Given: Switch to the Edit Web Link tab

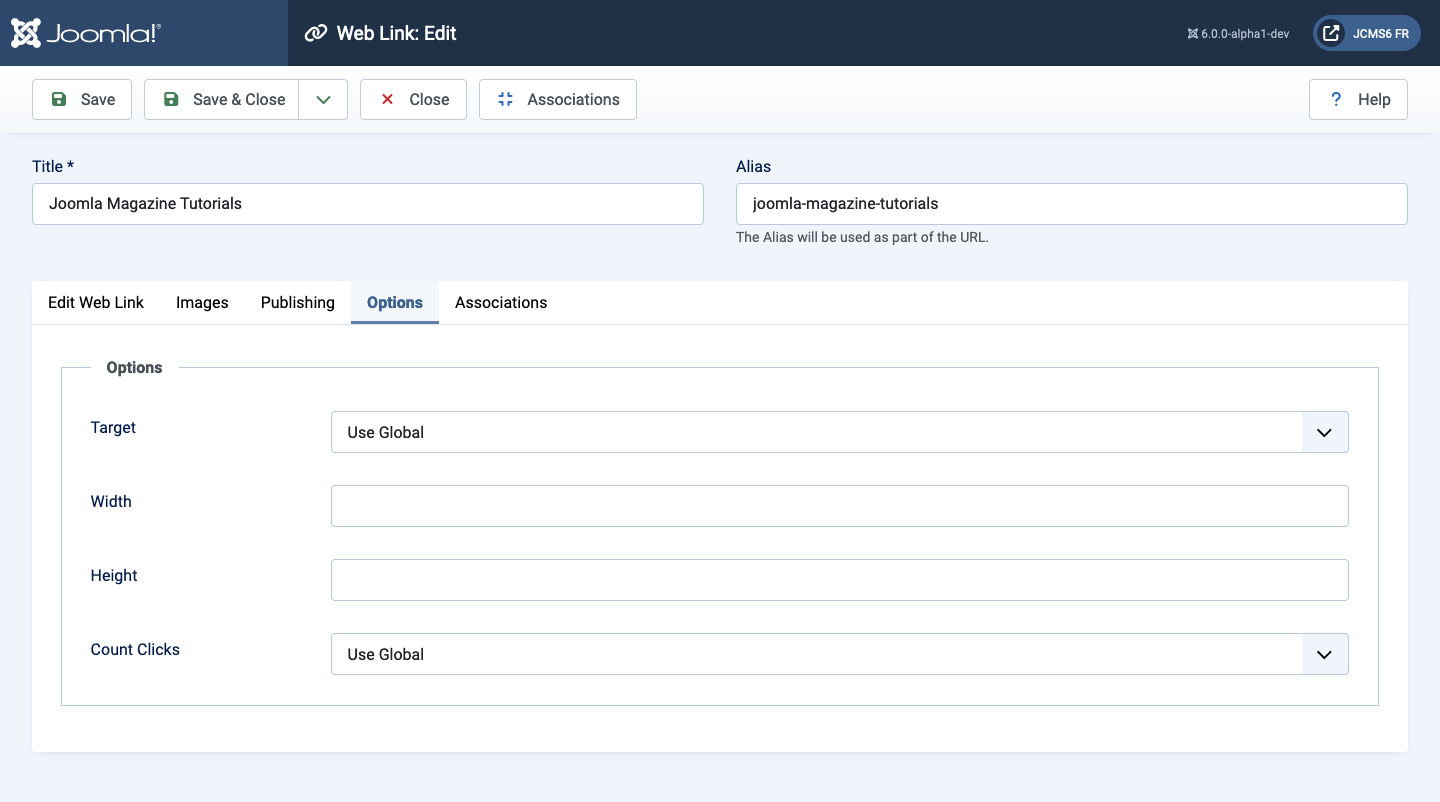Looking at the screenshot, I should pos(96,302).
